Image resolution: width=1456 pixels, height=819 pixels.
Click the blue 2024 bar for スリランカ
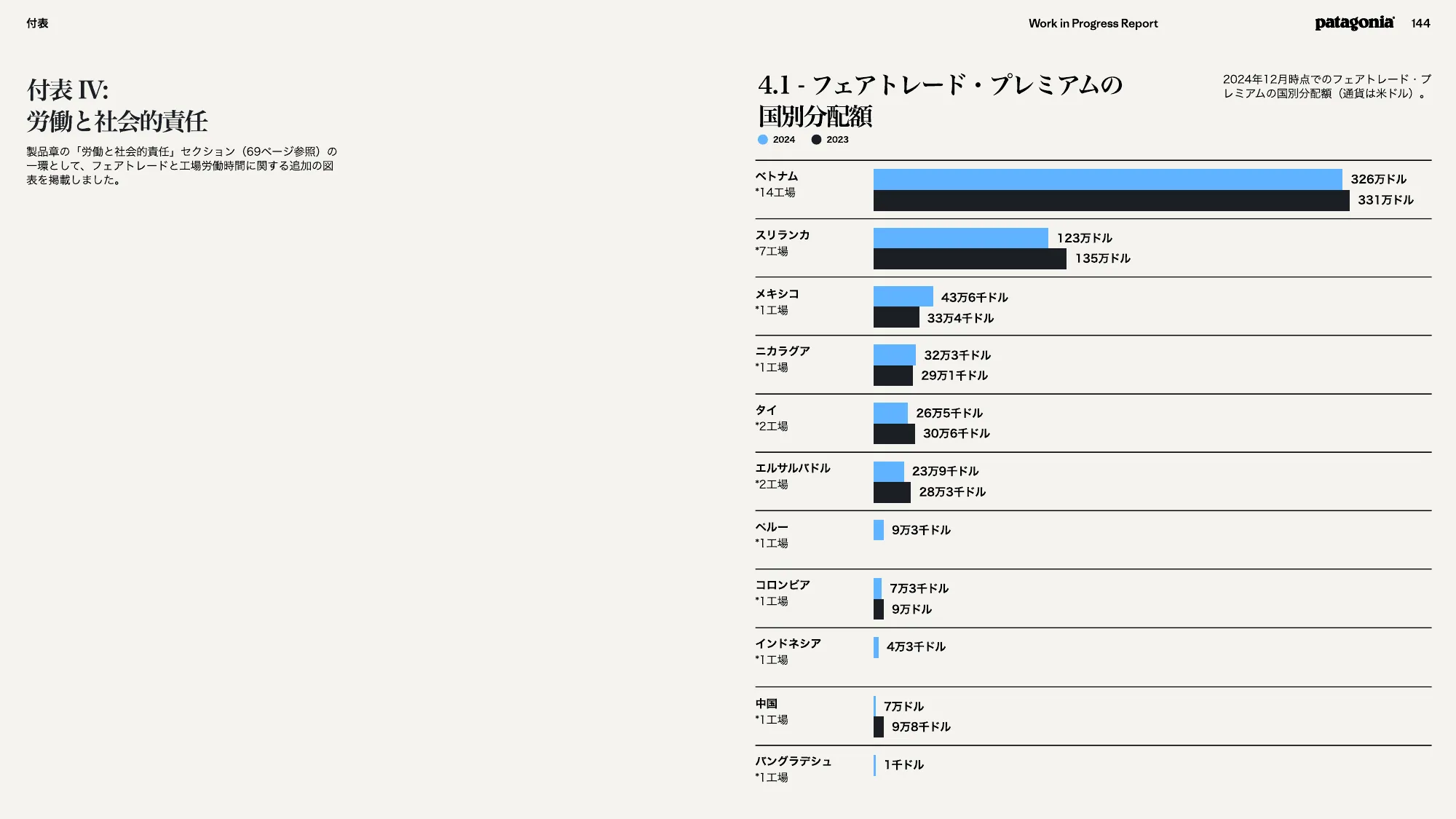click(960, 238)
